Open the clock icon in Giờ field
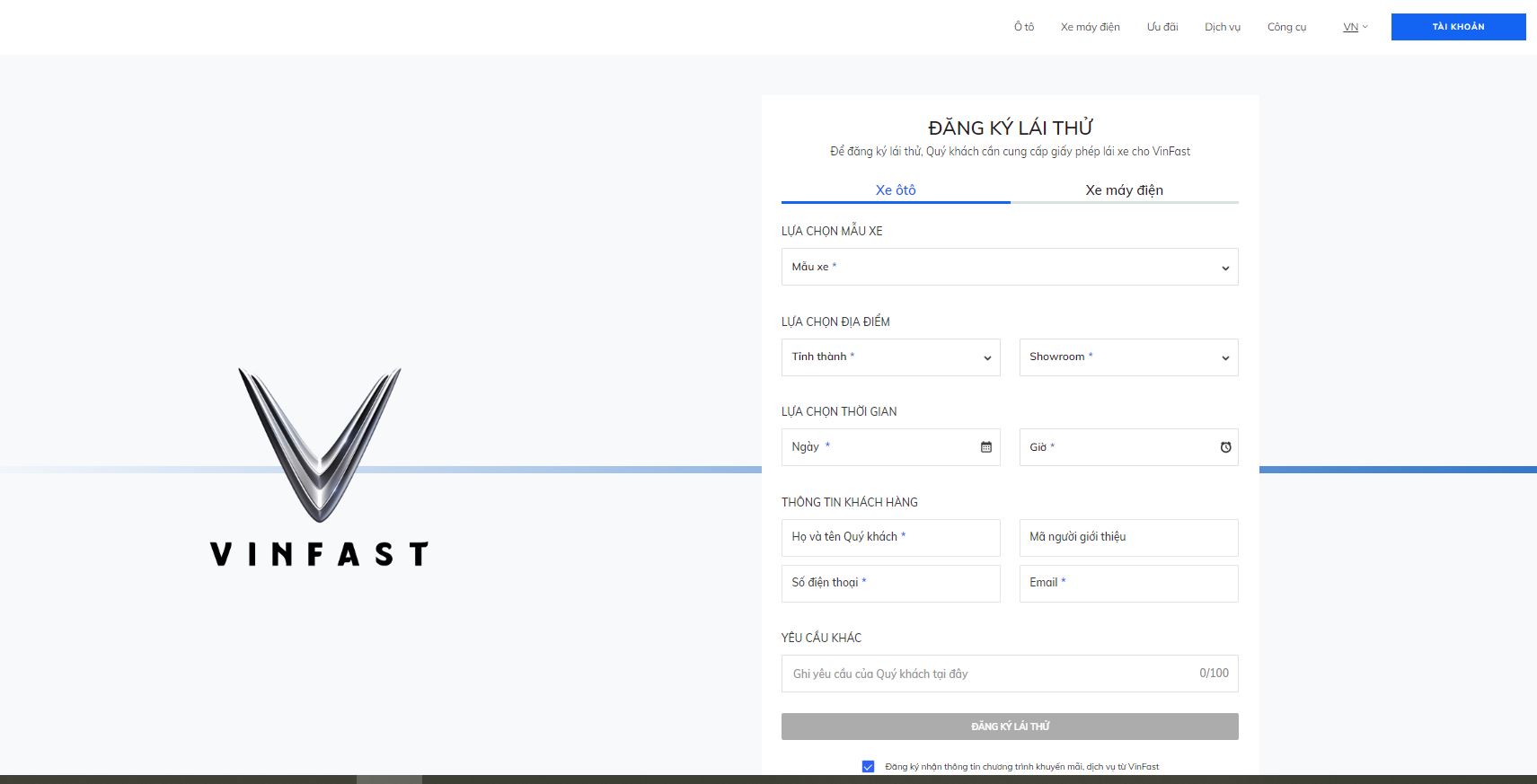Screen dimensions: 1537x784 coord(1225,447)
